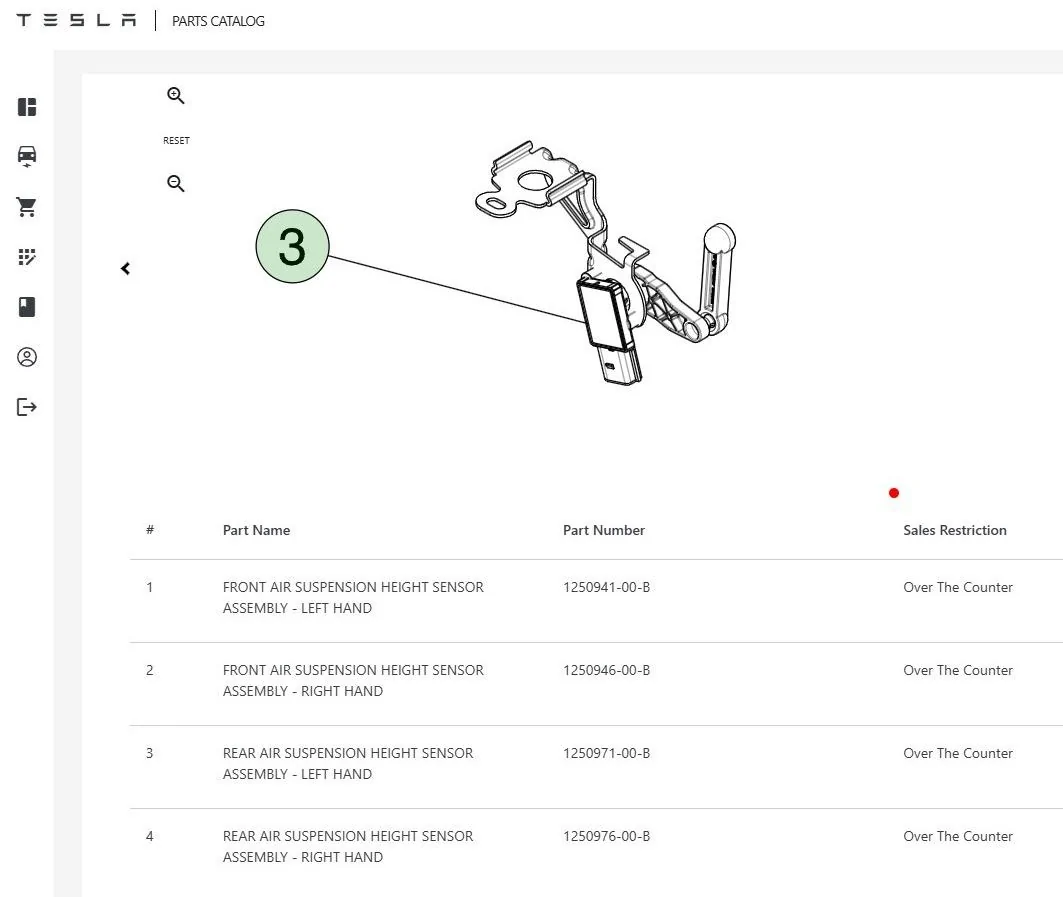The width and height of the screenshot is (1063, 897).
Task: Open the user account profile icon
Action: click(27, 357)
